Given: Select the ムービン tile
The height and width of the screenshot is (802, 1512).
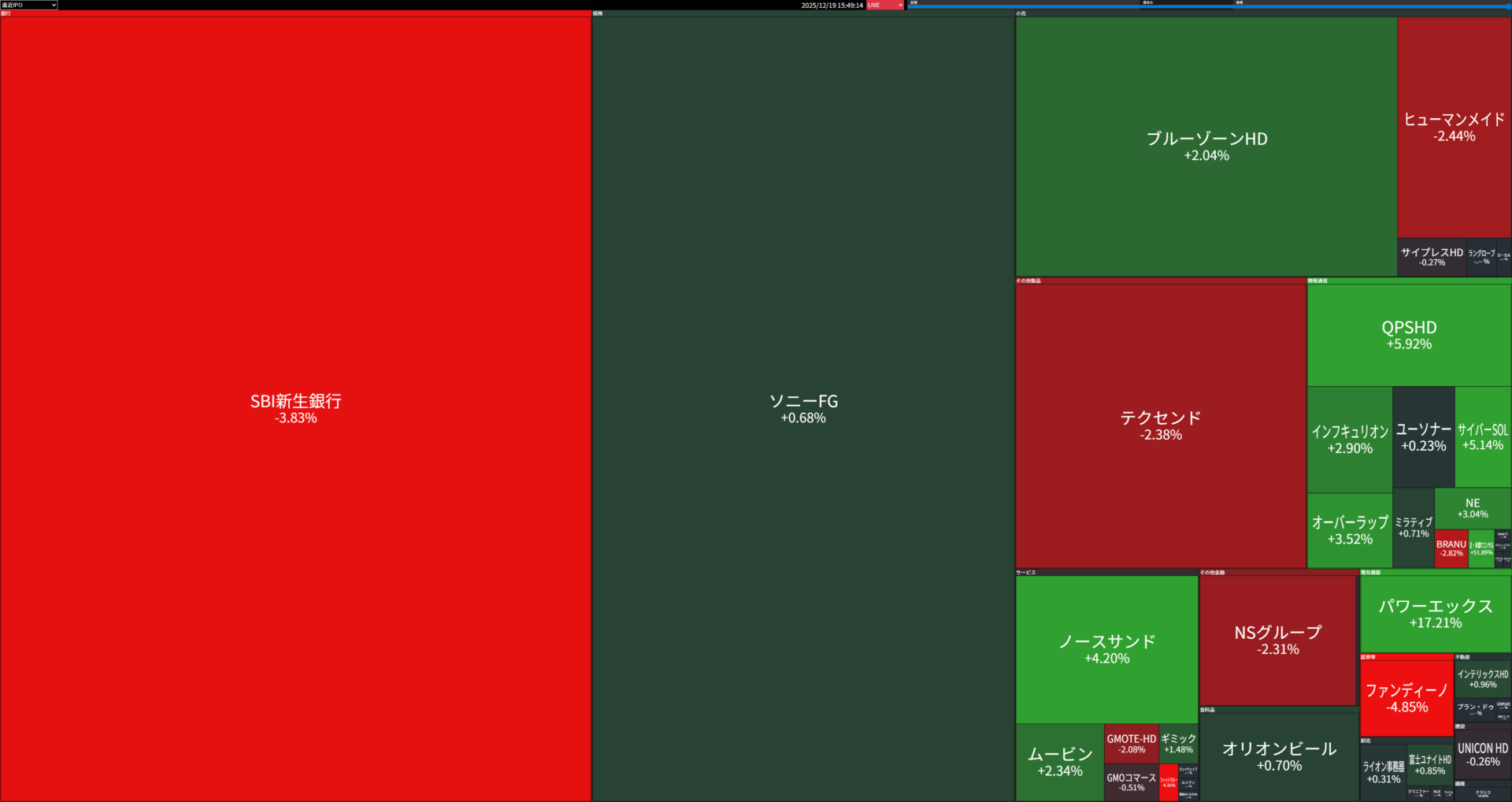Looking at the screenshot, I should 1059,762.
